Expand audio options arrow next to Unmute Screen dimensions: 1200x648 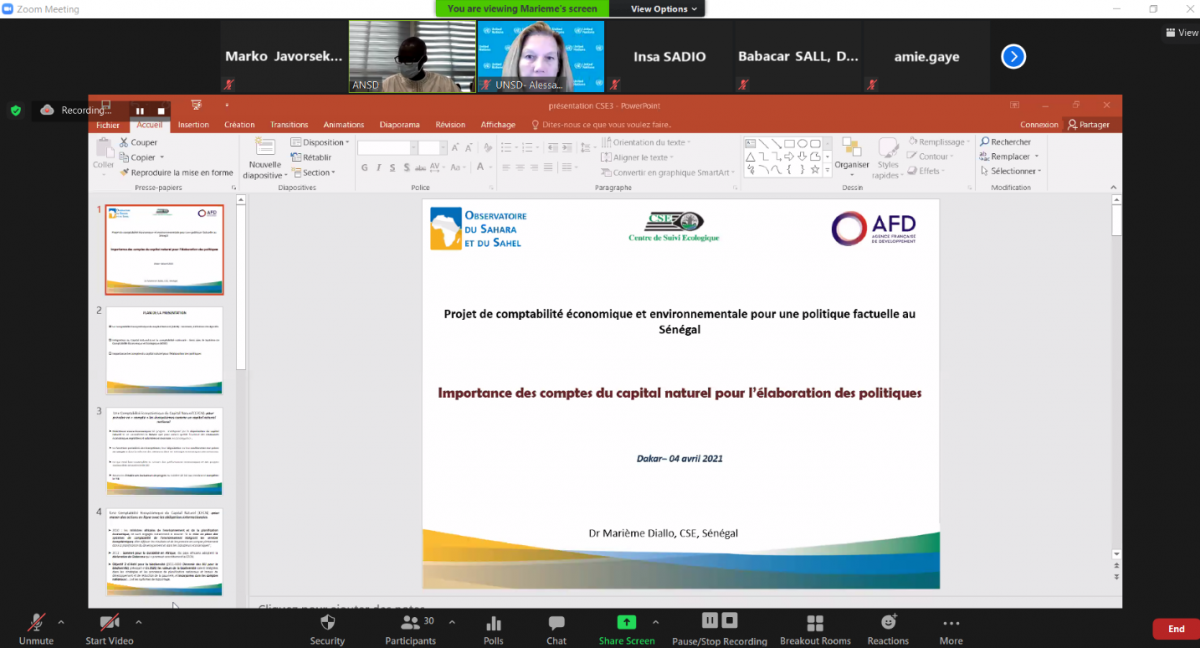coord(60,621)
